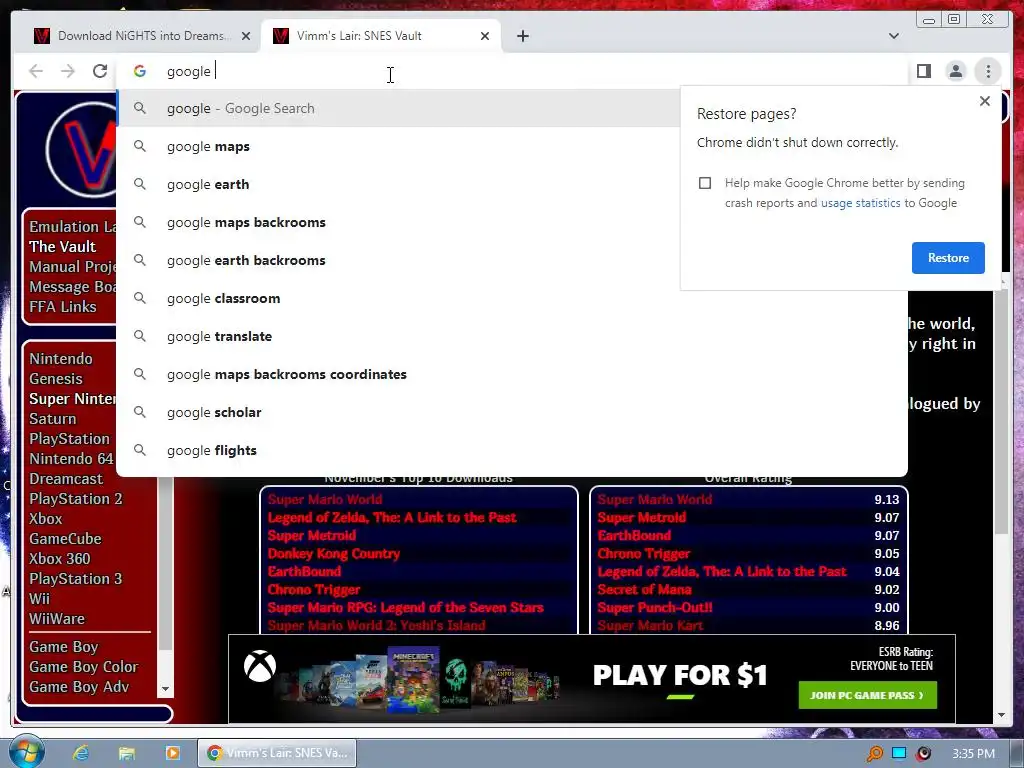This screenshot has height=768, width=1024.
Task: Open the Saturn system link
Action: click(x=52, y=419)
